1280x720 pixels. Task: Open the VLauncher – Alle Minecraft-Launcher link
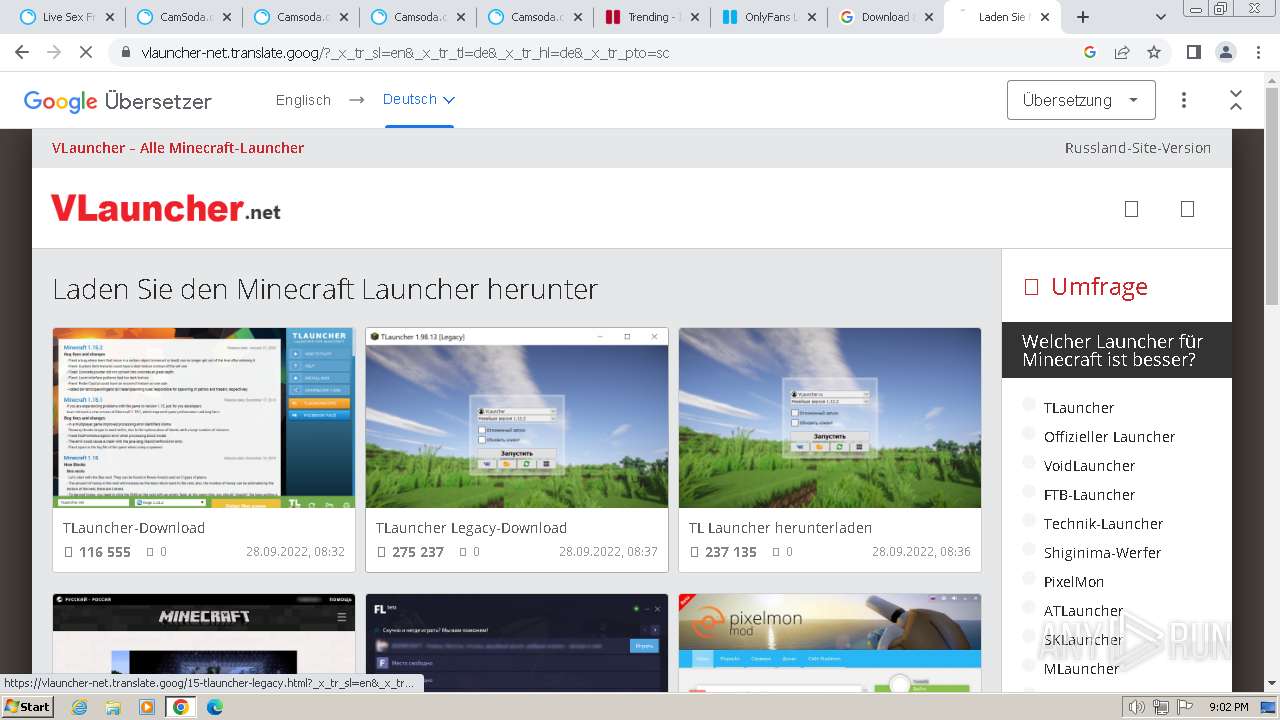tap(178, 148)
